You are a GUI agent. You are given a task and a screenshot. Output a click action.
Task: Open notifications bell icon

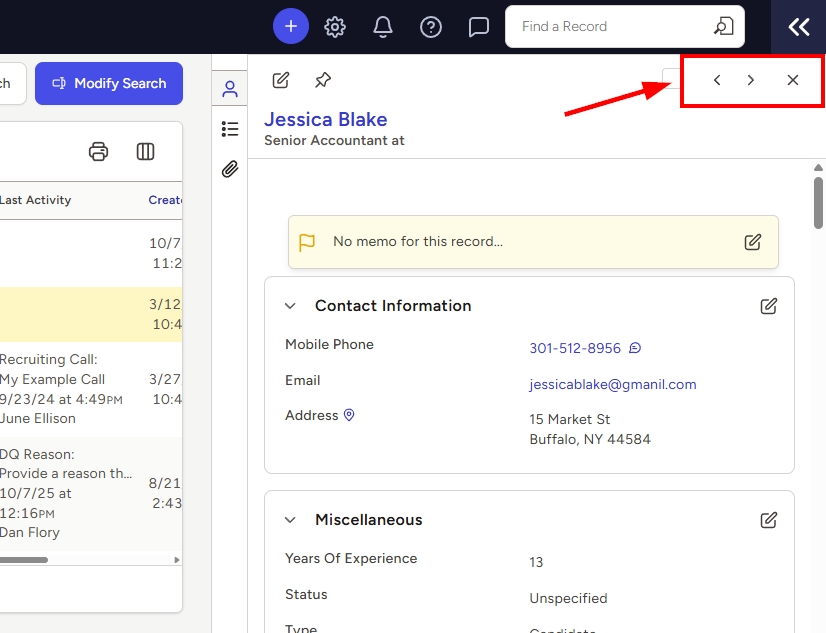pos(383,27)
